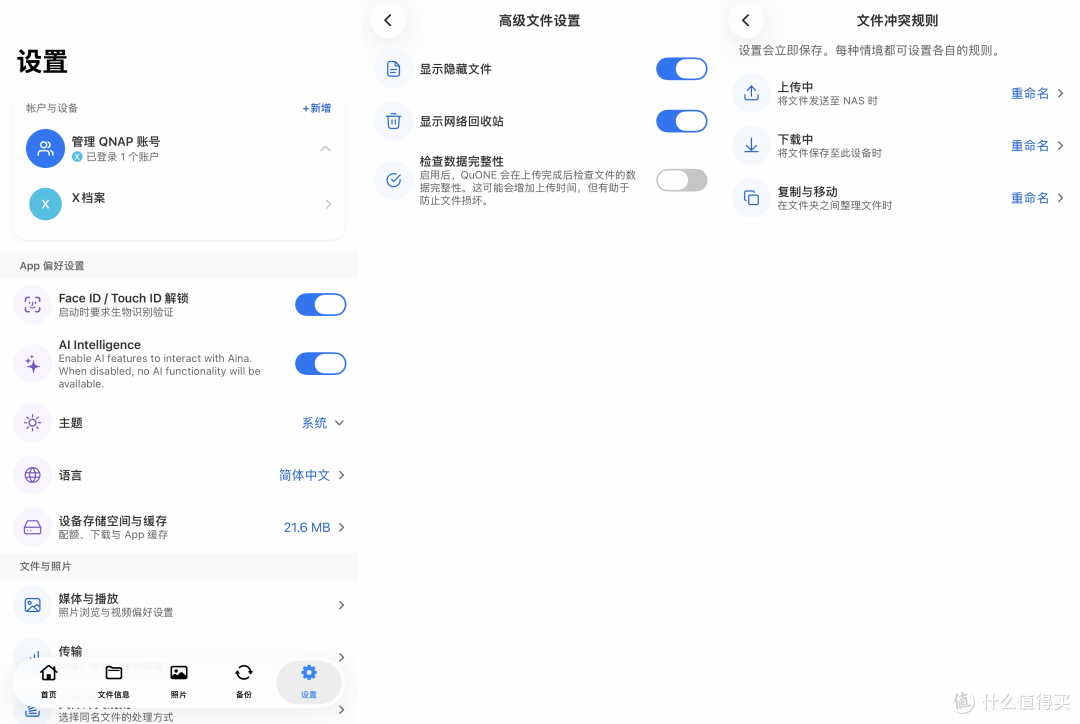Enable 检查数据完整性 switch
This screenshot has height=724, width=1080.
pyautogui.click(x=681, y=180)
